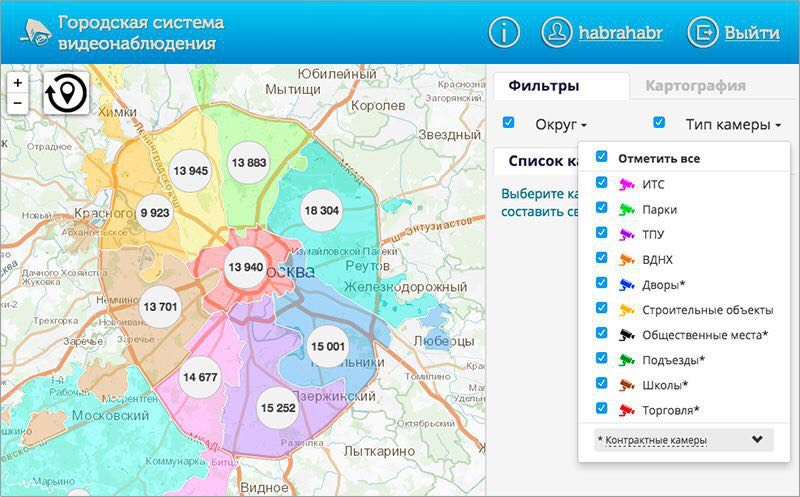Click the red Торговля camera icon
The image size is (800, 497).
point(627,410)
